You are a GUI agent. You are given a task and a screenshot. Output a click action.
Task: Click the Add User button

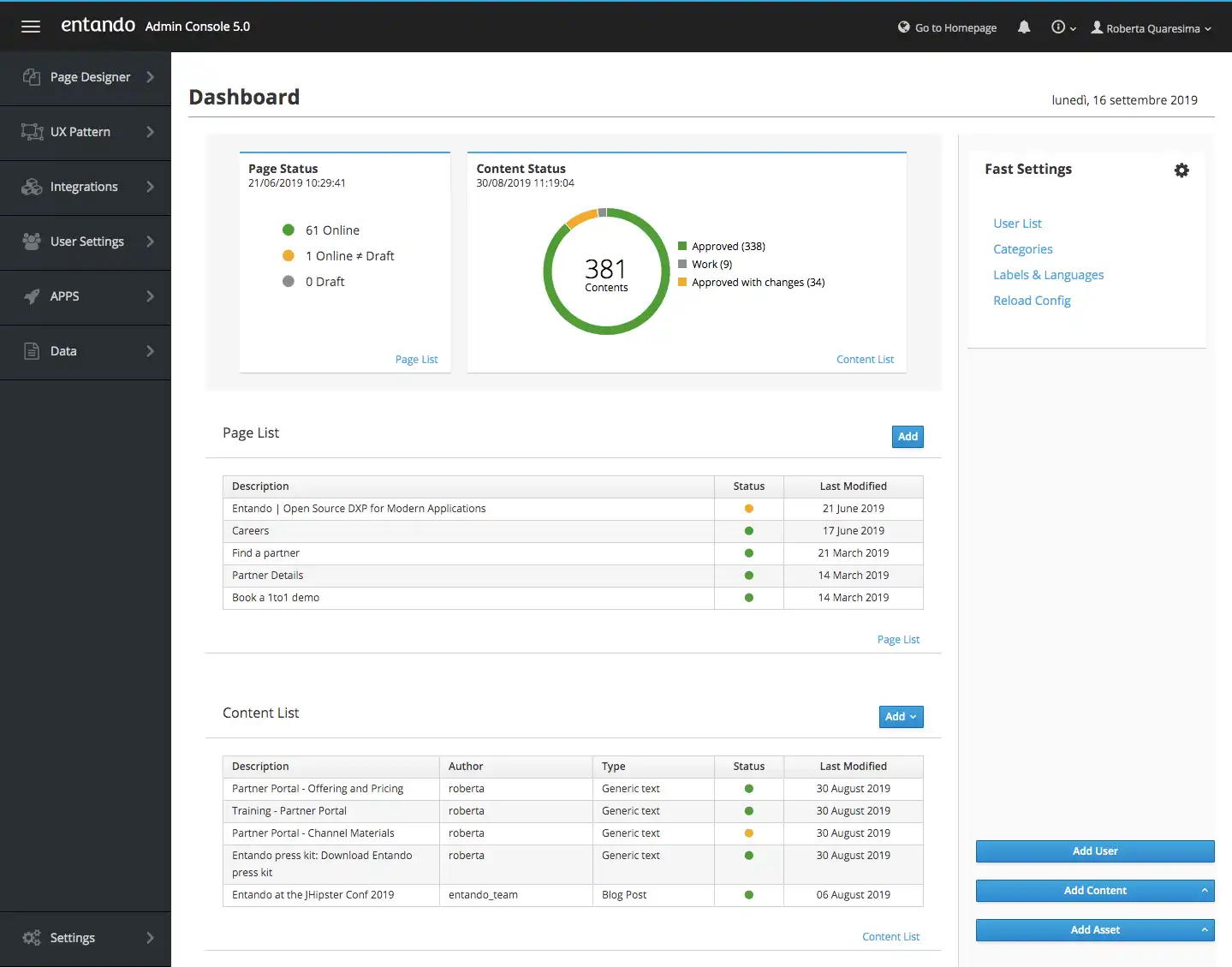click(x=1094, y=851)
